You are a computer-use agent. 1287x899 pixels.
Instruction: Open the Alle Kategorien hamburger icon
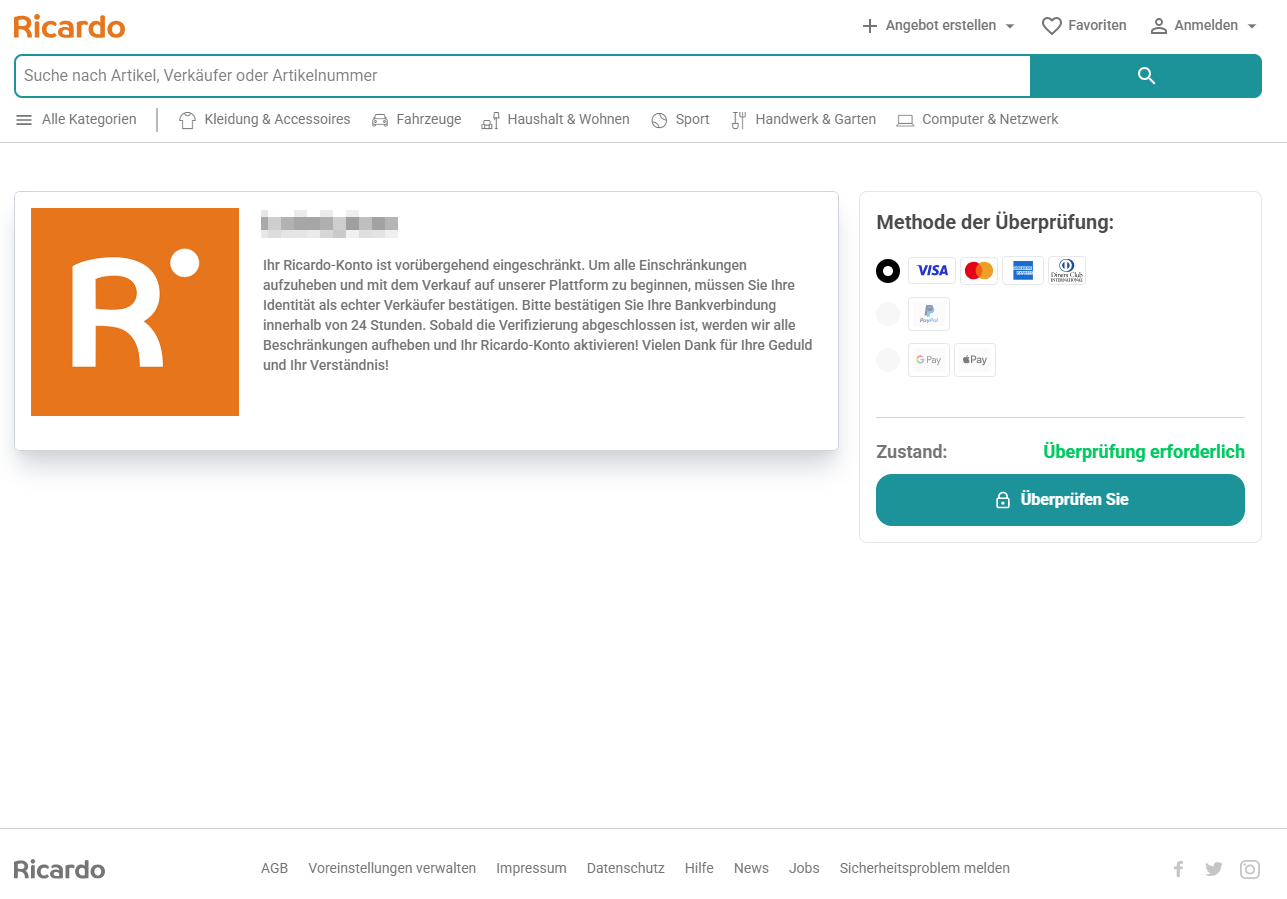[24, 120]
